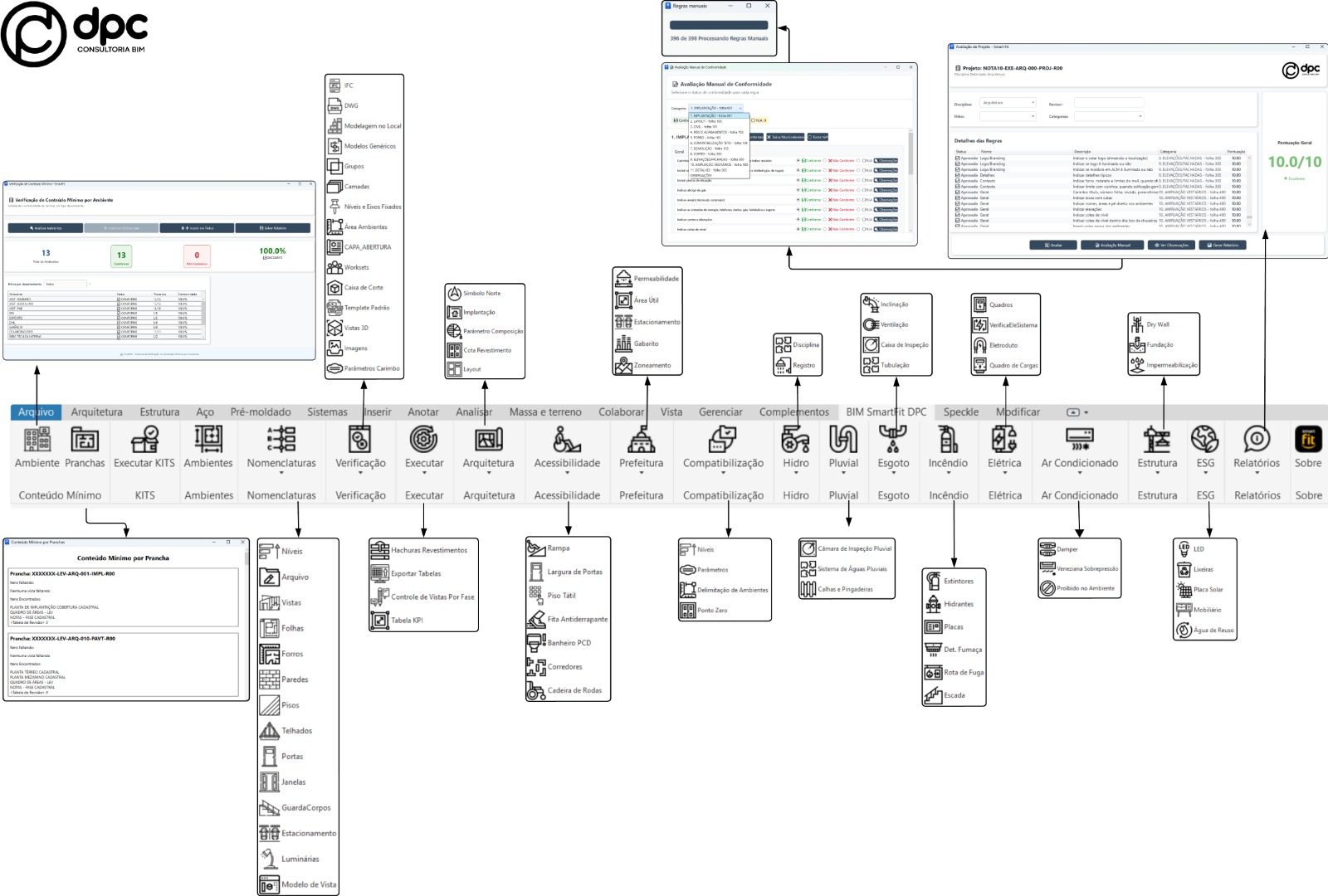Click the Avaliação Manual vertical scrollbar
1328x896 pixels.
[x=911, y=180]
